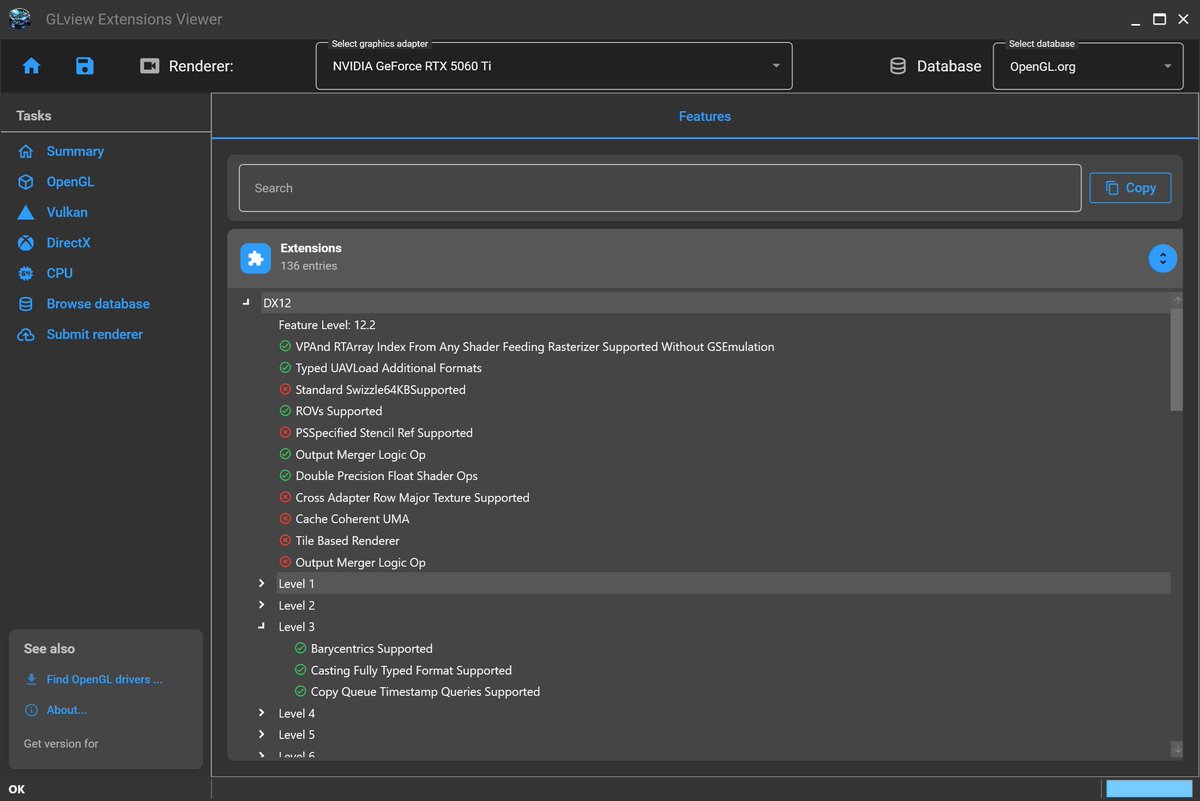Click the info icon beside About
This screenshot has width=1200, height=801.
click(x=31, y=710)
